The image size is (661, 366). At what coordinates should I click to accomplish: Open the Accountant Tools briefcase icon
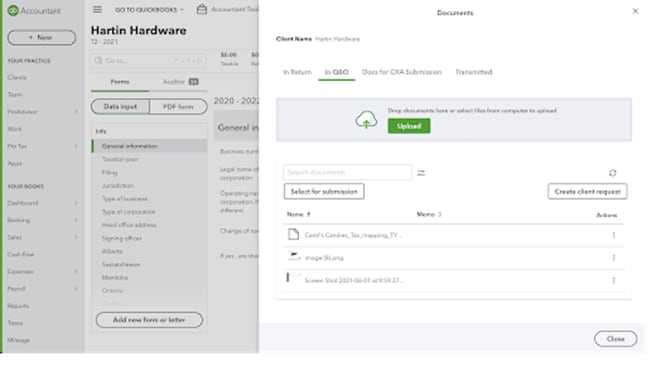click(x=202, y=9)
